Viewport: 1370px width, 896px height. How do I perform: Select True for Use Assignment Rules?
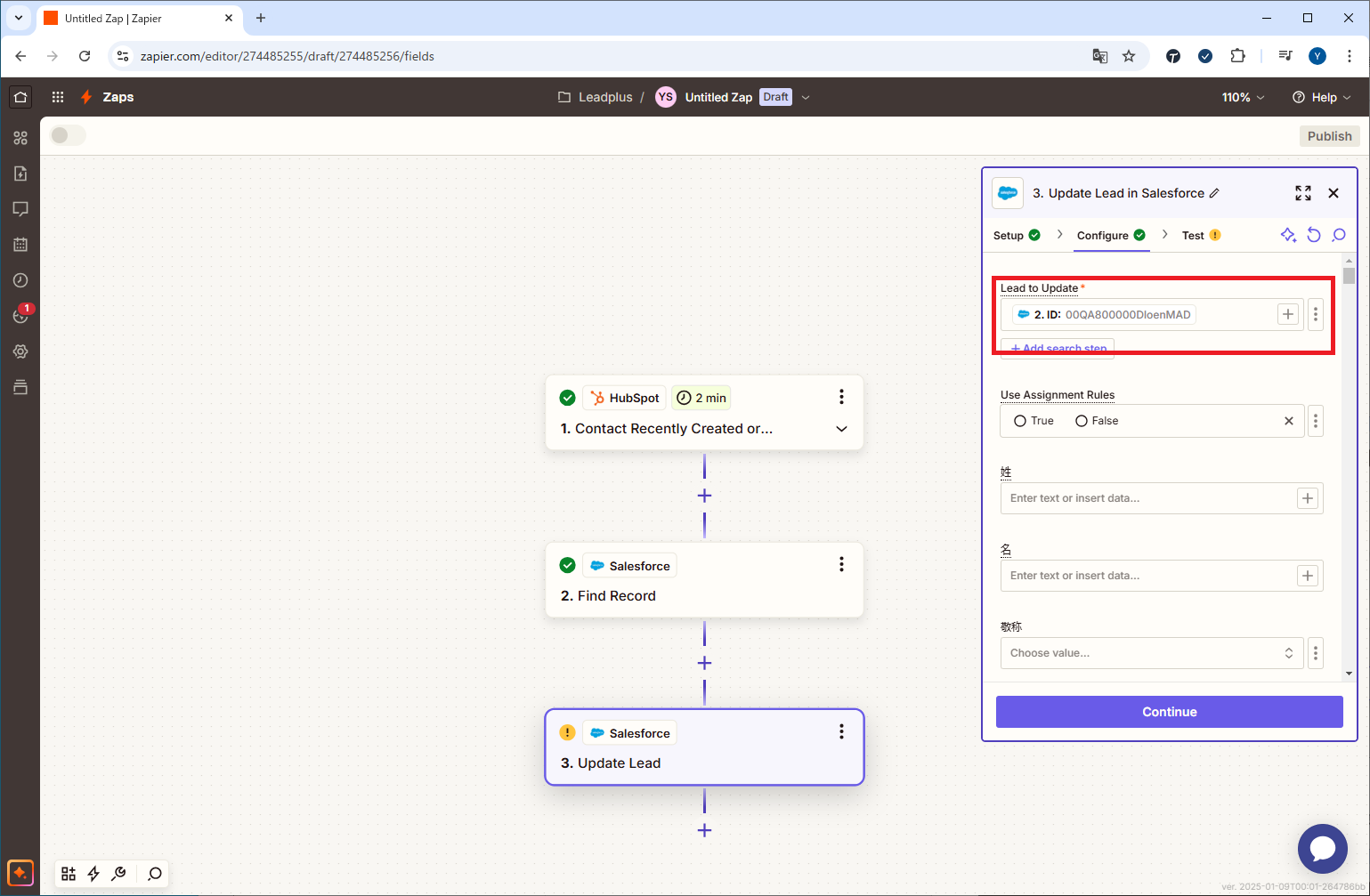1020,421
